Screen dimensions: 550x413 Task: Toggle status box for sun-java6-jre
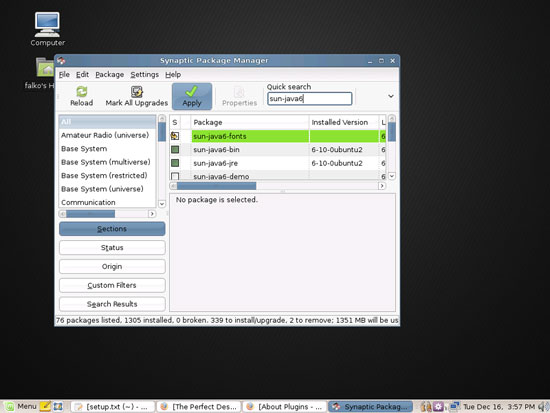pyautogui.click(x=175, y=163)
